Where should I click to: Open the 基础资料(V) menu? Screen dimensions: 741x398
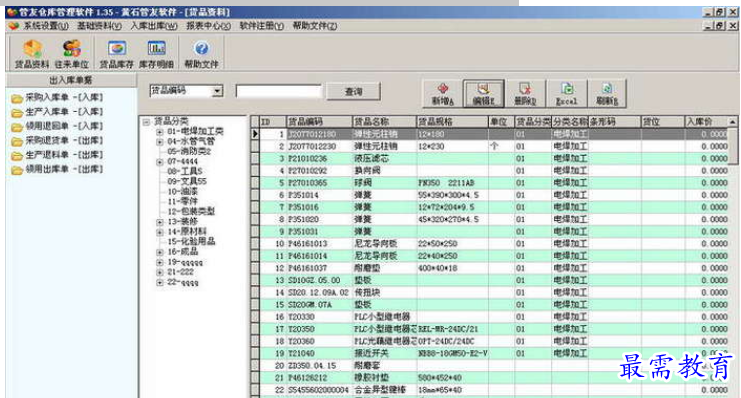99,26
